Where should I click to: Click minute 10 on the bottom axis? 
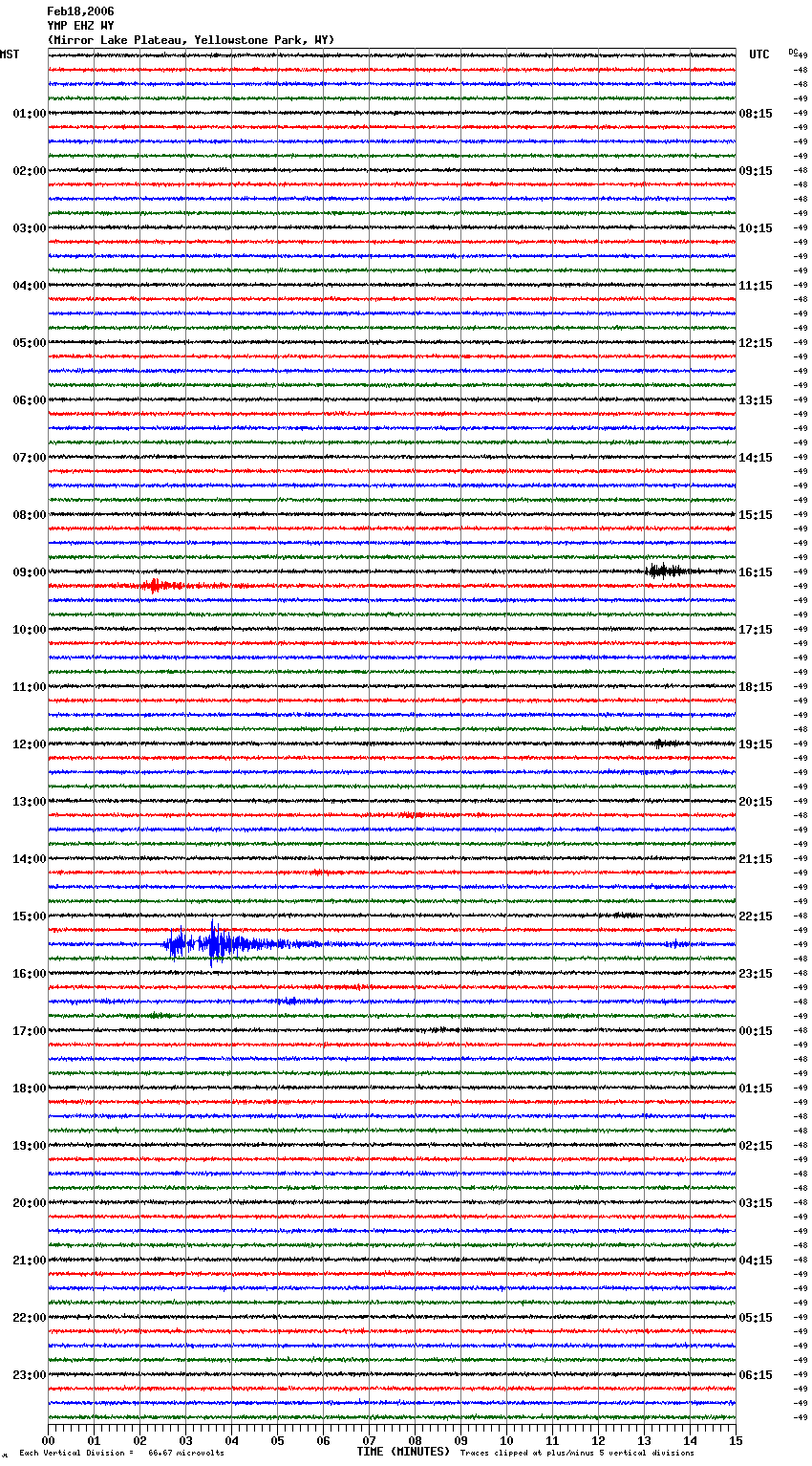coord(506,1440)
